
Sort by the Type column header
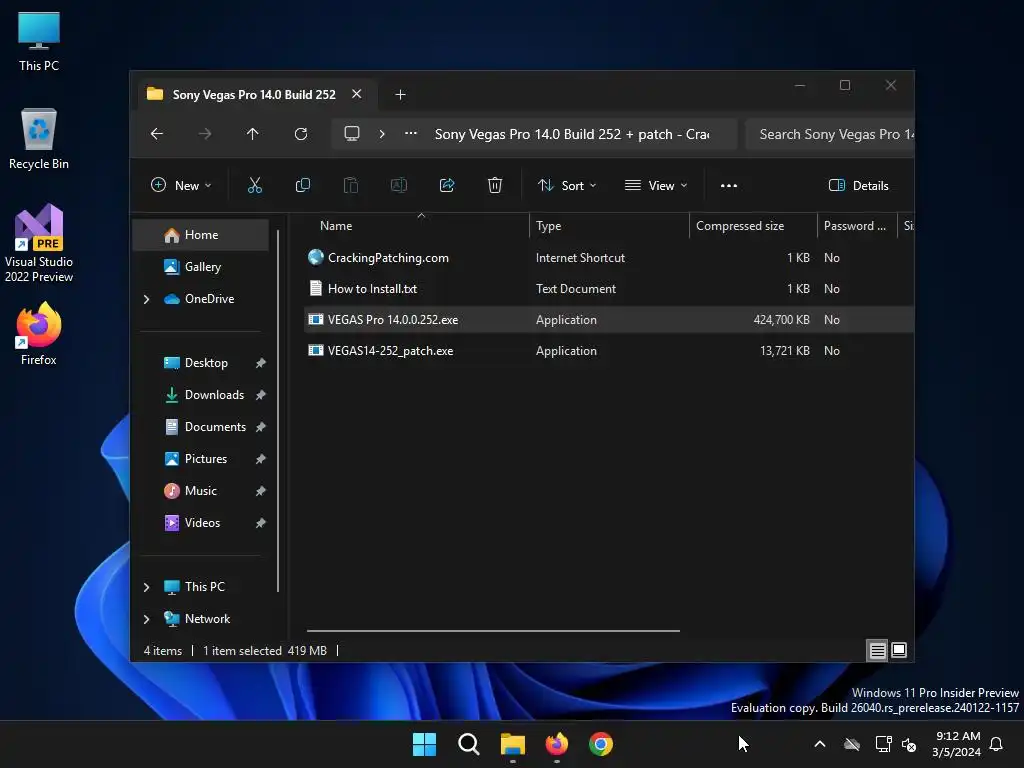pos(609,226)
